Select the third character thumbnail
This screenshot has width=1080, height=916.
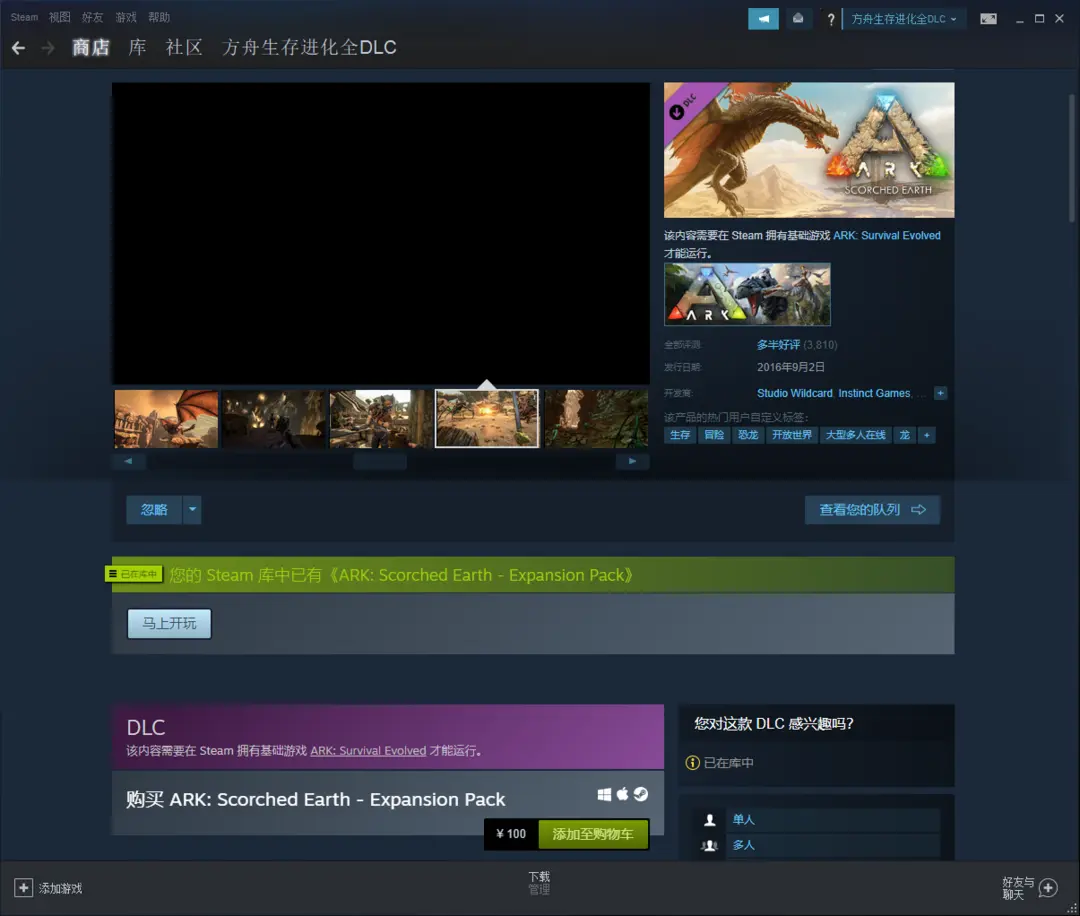pos(381,419)
